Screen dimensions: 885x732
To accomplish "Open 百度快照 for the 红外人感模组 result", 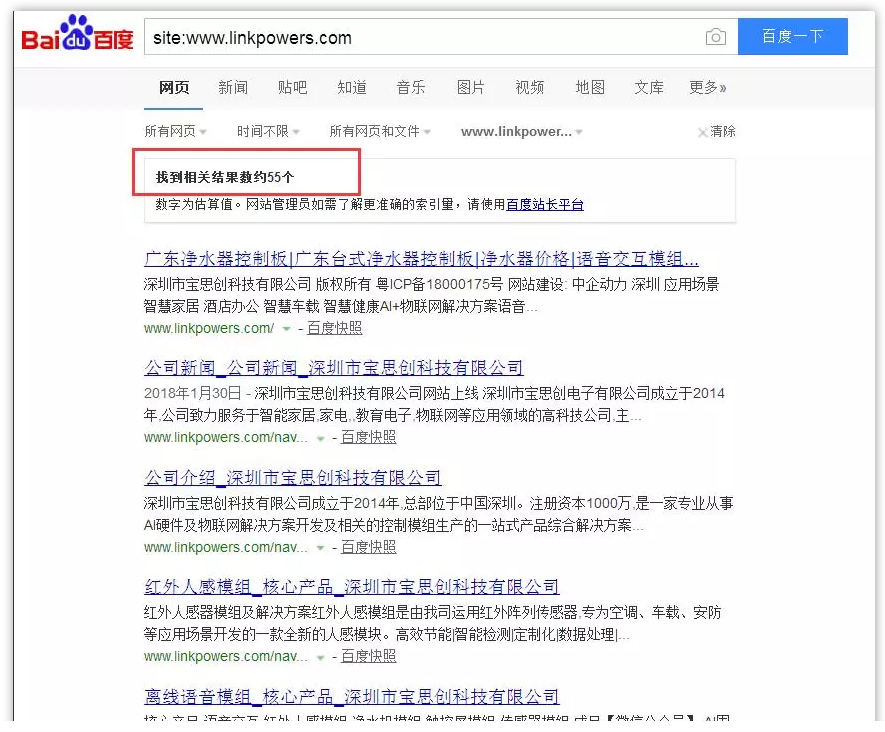I will pyautogui.click(x=369, y=656).
